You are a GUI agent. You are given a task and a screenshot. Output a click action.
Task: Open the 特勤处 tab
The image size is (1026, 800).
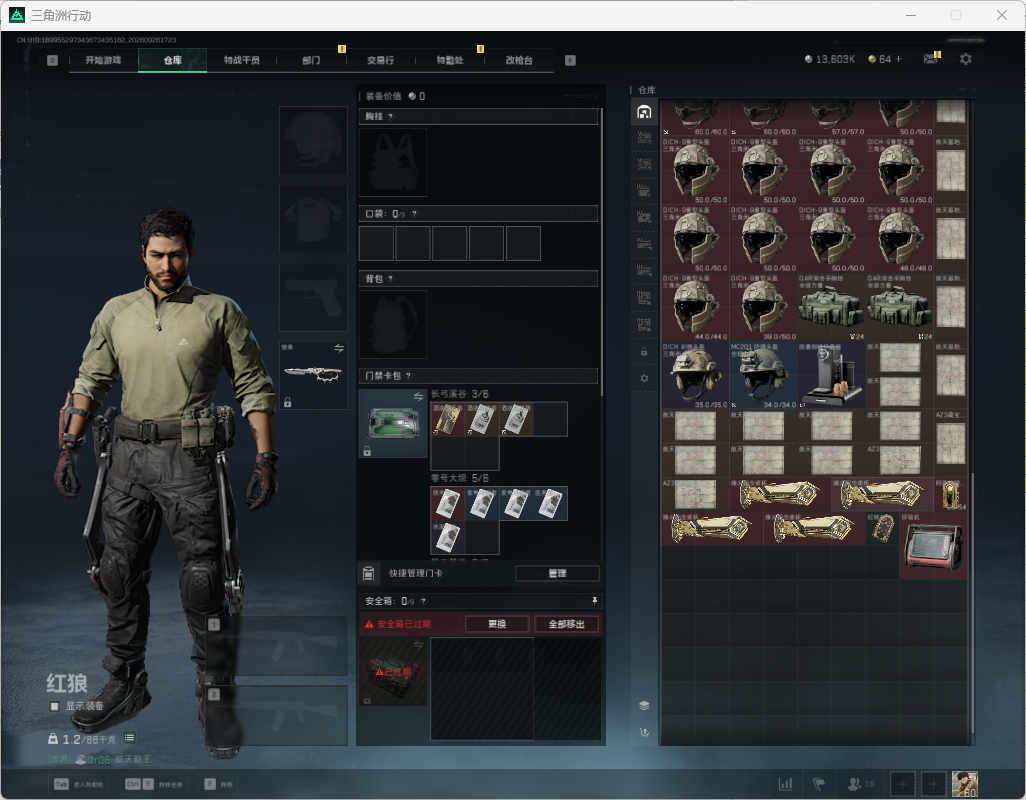pyautogui.click(x=450, y=60)
